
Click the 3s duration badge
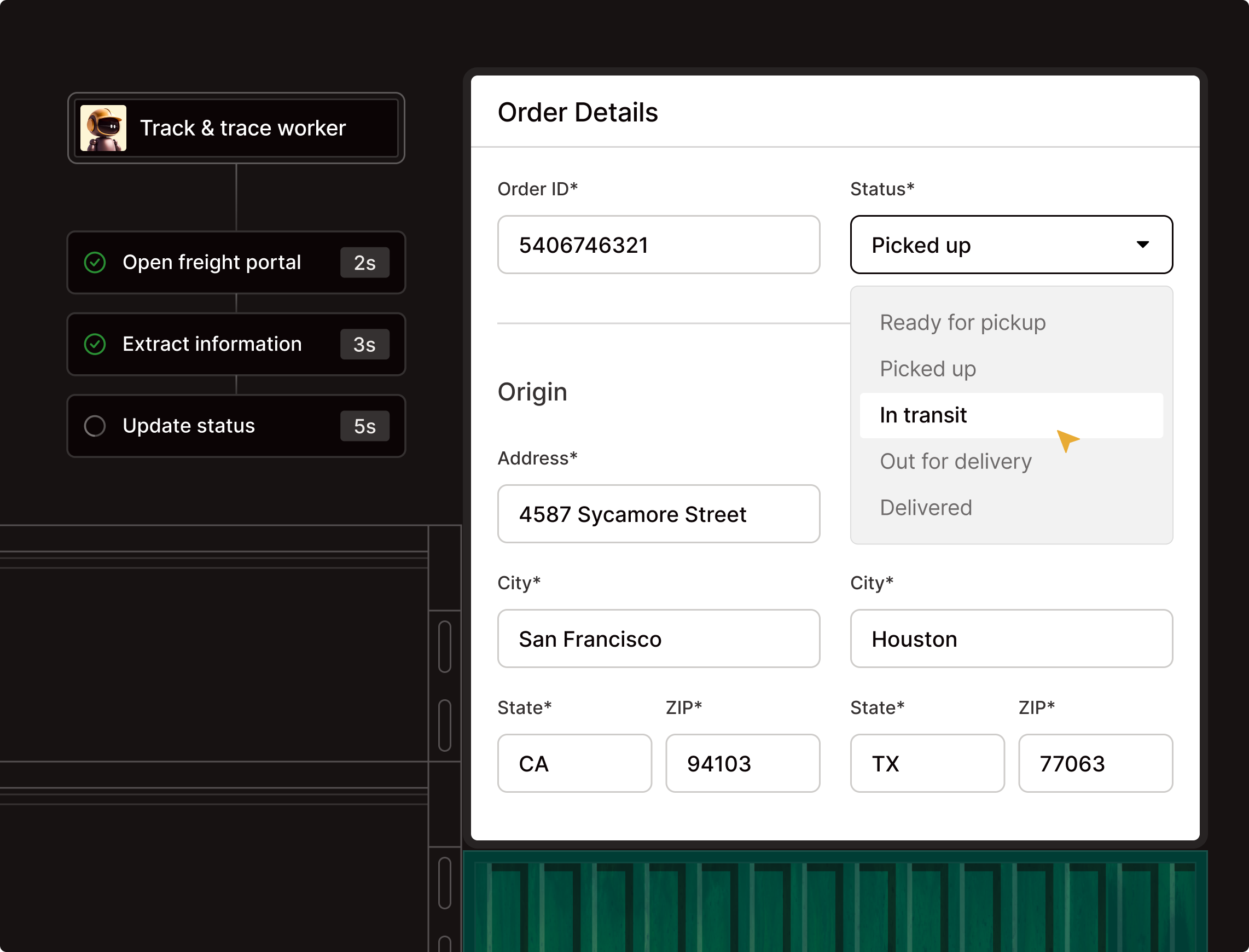pyautogui.click(x=364, y=344)
